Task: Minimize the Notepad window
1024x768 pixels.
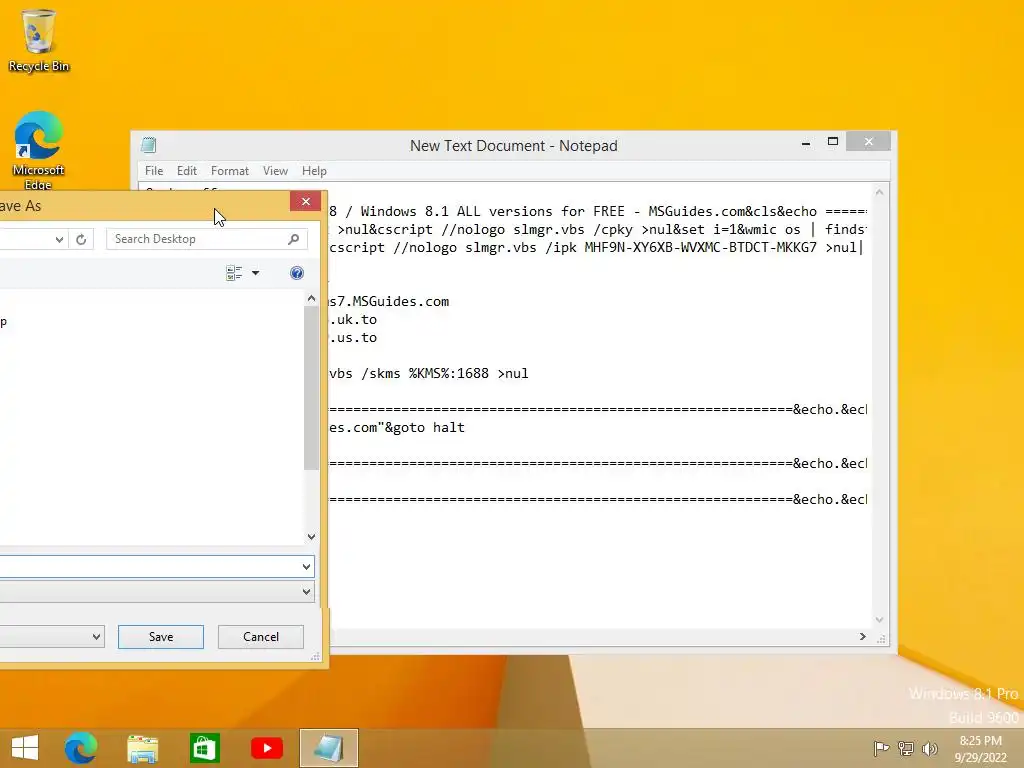Action: pyautogui.click(x=806, y=142)
